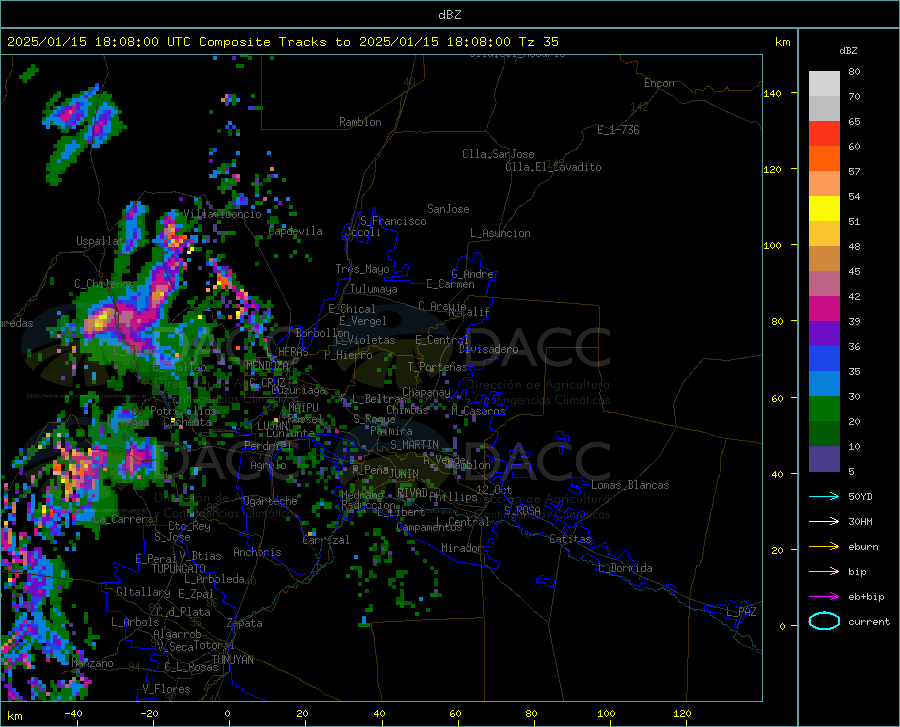Click the JUNIN label on map
Screen dimensions: 900x727
pos(404,474)
